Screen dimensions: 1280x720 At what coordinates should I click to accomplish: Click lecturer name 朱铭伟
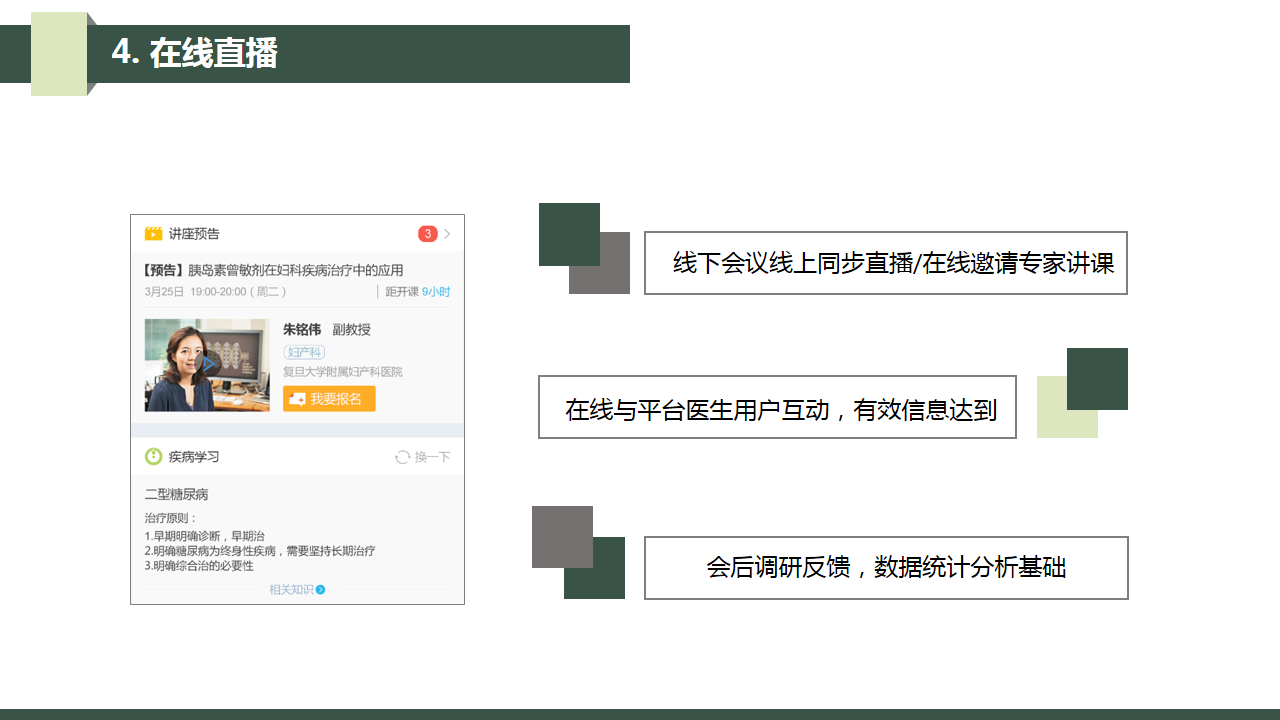302,330
